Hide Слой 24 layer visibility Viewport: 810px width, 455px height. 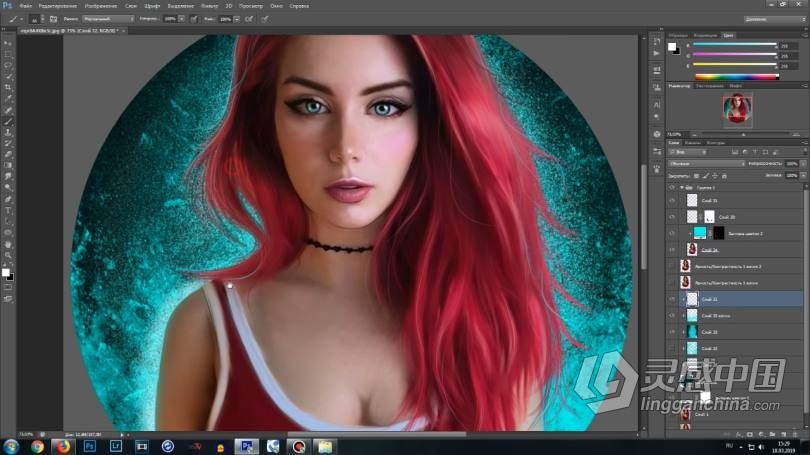(x=672, y=250)
